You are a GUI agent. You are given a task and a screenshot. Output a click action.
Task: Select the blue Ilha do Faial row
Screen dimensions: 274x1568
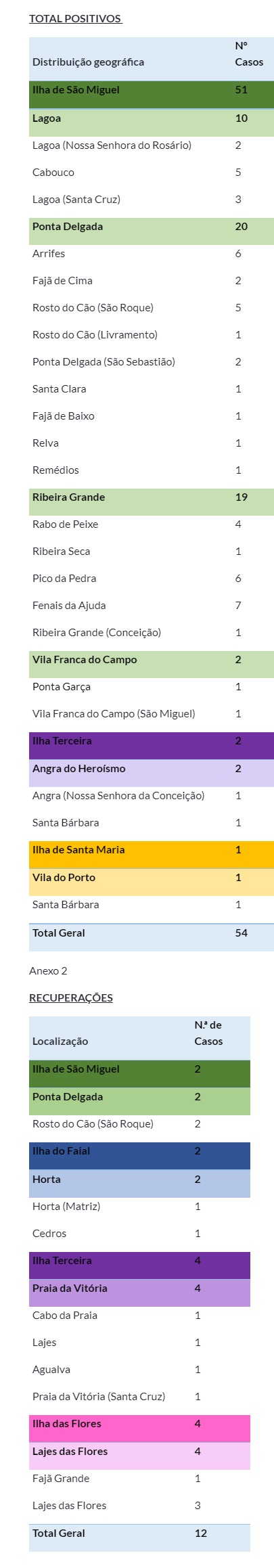[x=139, y=1155]
